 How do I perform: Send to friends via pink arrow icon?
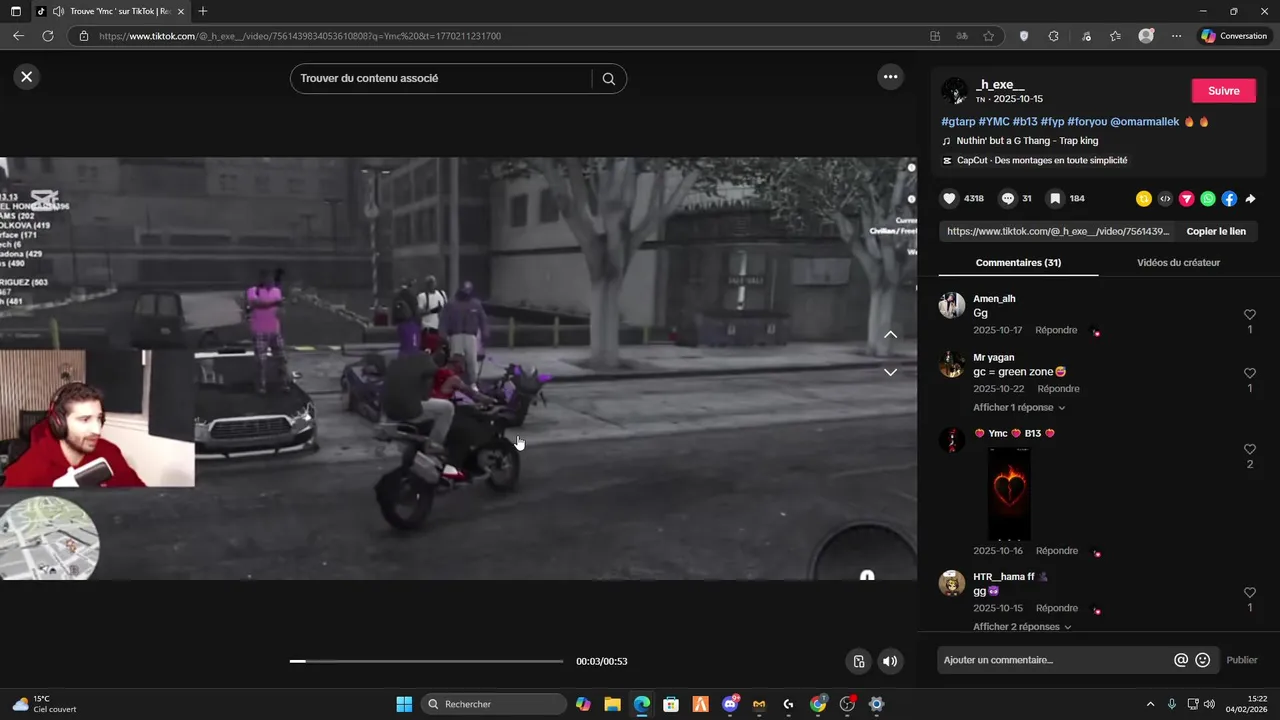click(x=1187, y=199)
